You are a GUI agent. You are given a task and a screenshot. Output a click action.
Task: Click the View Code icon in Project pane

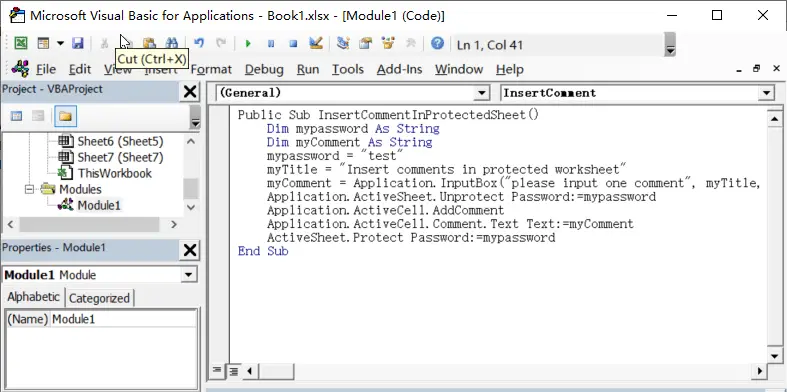17,116
